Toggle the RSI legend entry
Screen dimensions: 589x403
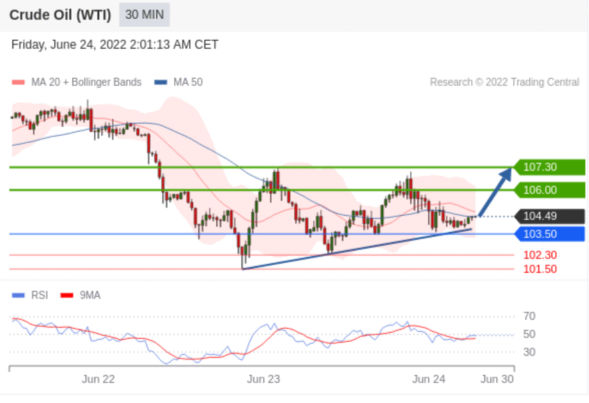coord(30,295)
